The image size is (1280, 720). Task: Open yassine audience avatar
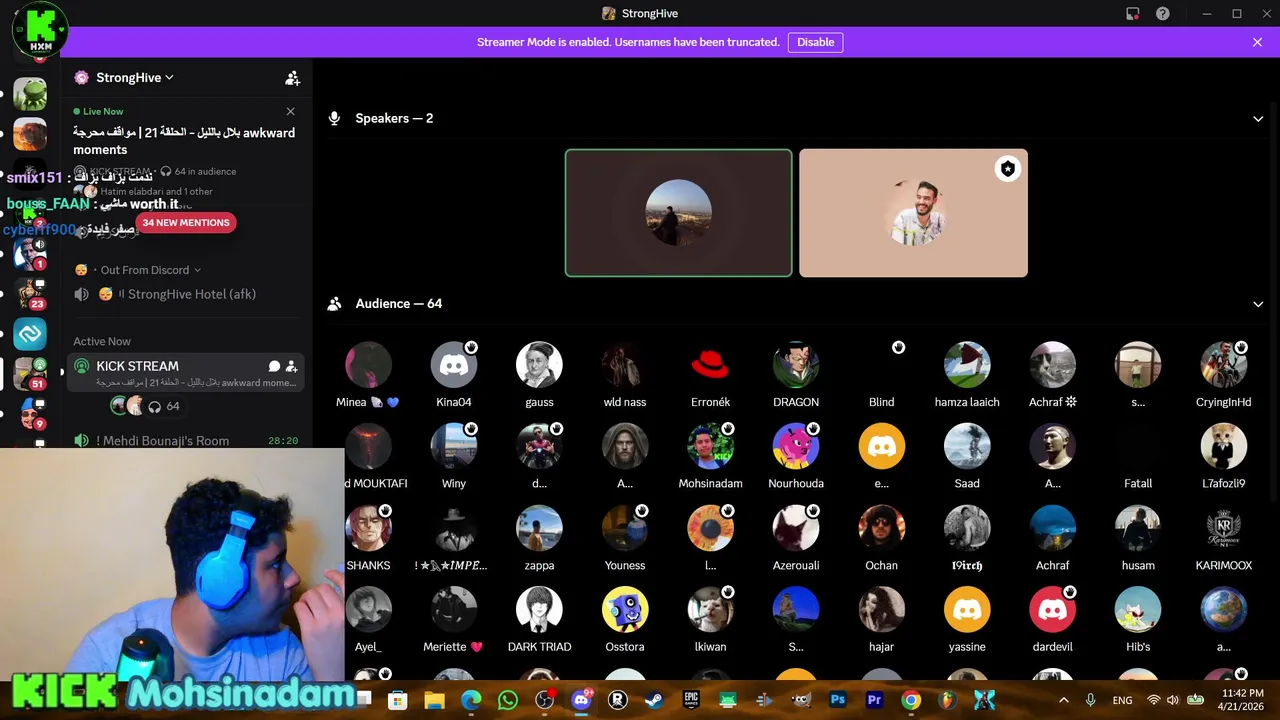pos(967,609)
